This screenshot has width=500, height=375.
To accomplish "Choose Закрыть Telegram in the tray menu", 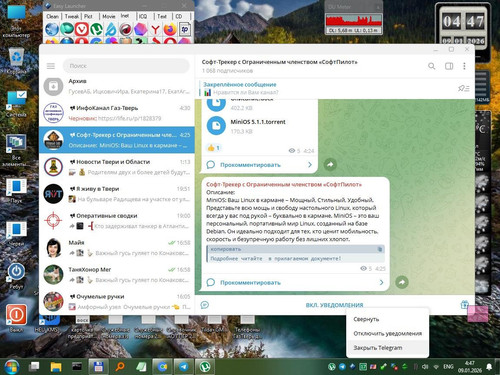I will click(x=388, y=348).
